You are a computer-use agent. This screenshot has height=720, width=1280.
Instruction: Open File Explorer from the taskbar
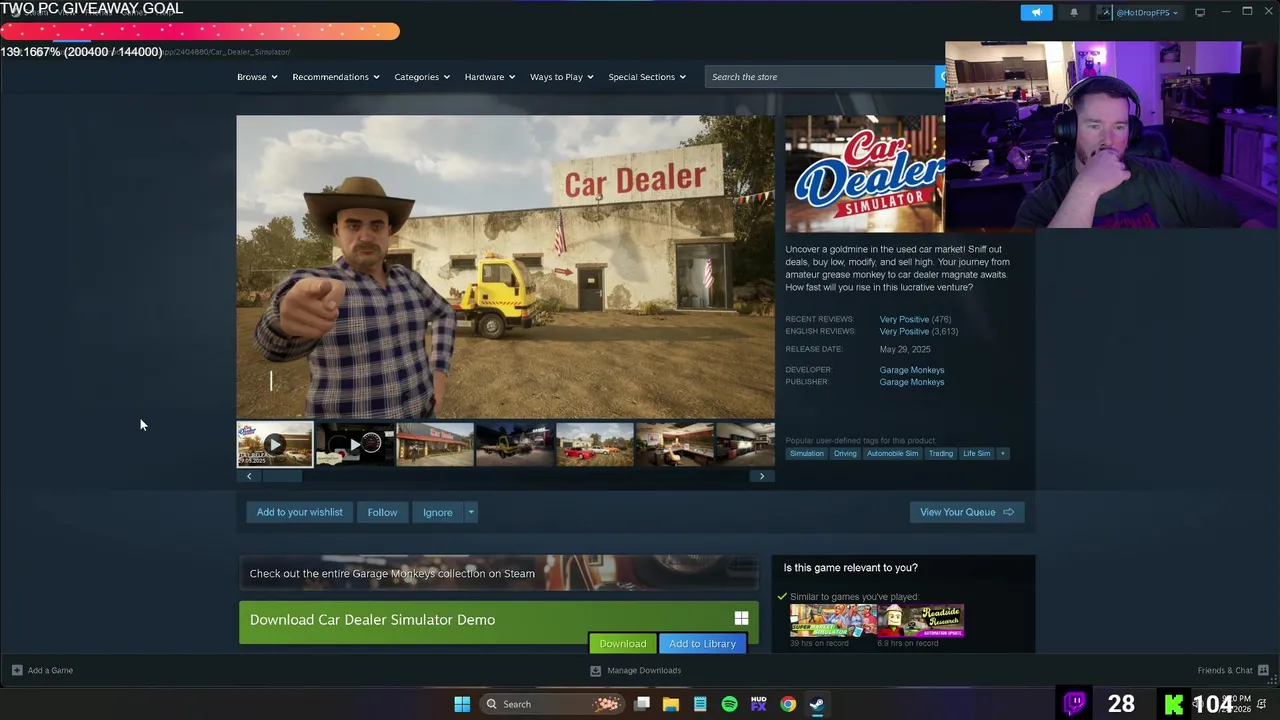point(671,704)
